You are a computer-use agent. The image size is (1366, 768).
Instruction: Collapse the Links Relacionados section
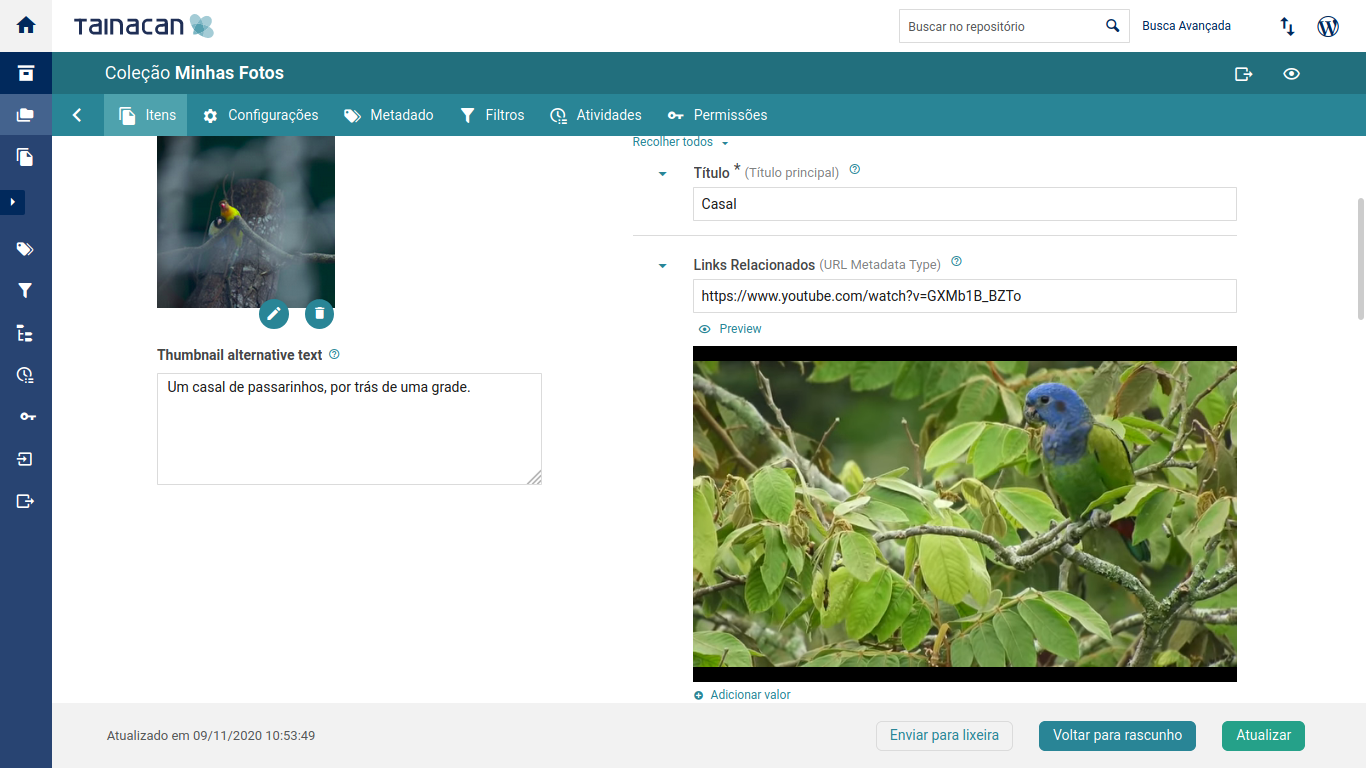(x=662, y=266)
